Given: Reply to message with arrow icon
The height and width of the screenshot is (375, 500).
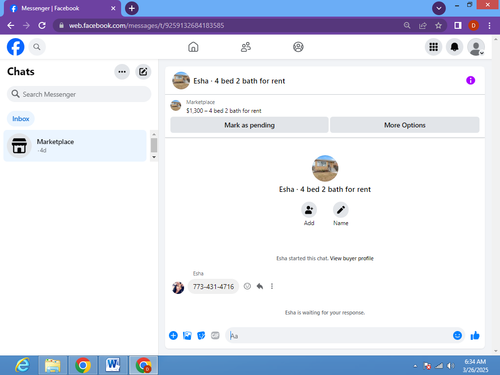Looking at the screenshot, I should coord(260,286).
